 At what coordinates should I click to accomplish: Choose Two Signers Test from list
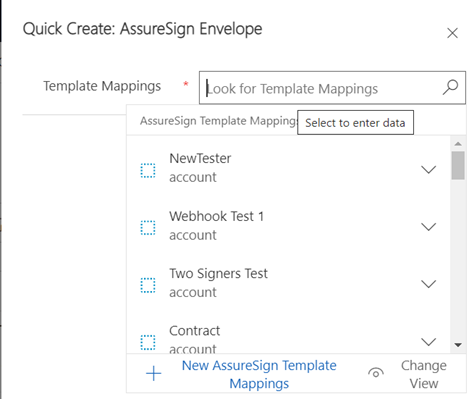[x=288, y=283]
